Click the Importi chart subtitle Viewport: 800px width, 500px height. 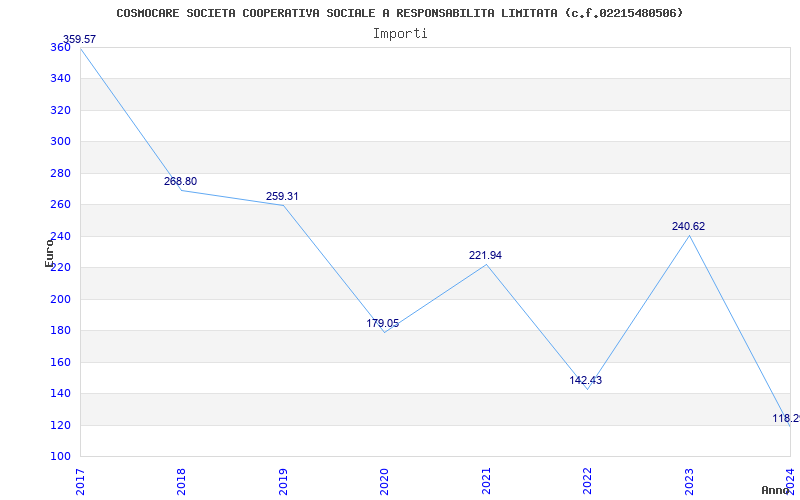pos(400,34)
